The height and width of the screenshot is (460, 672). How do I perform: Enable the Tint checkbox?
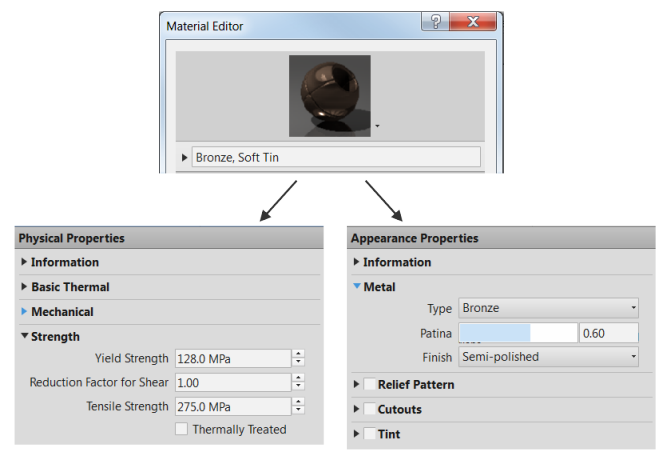tap(369, 433)
